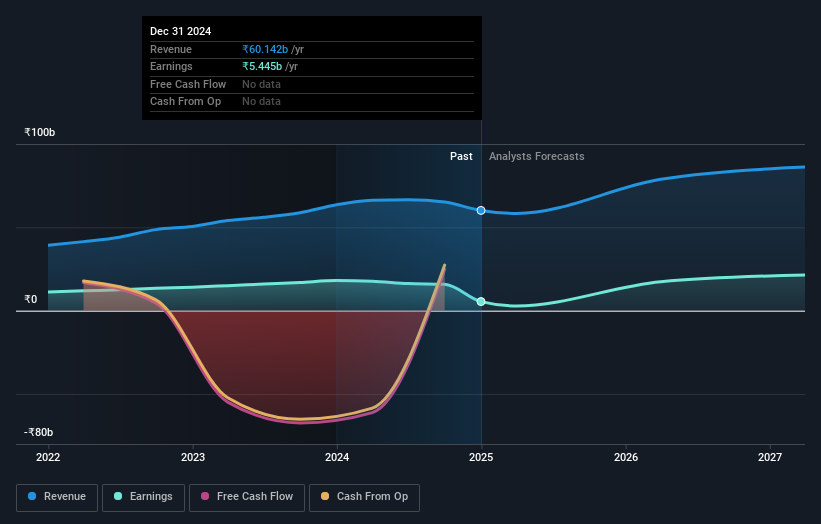821x524 pixels.
Task: Click the ₹0 y-axis label
Action: [x=30, y=299]
